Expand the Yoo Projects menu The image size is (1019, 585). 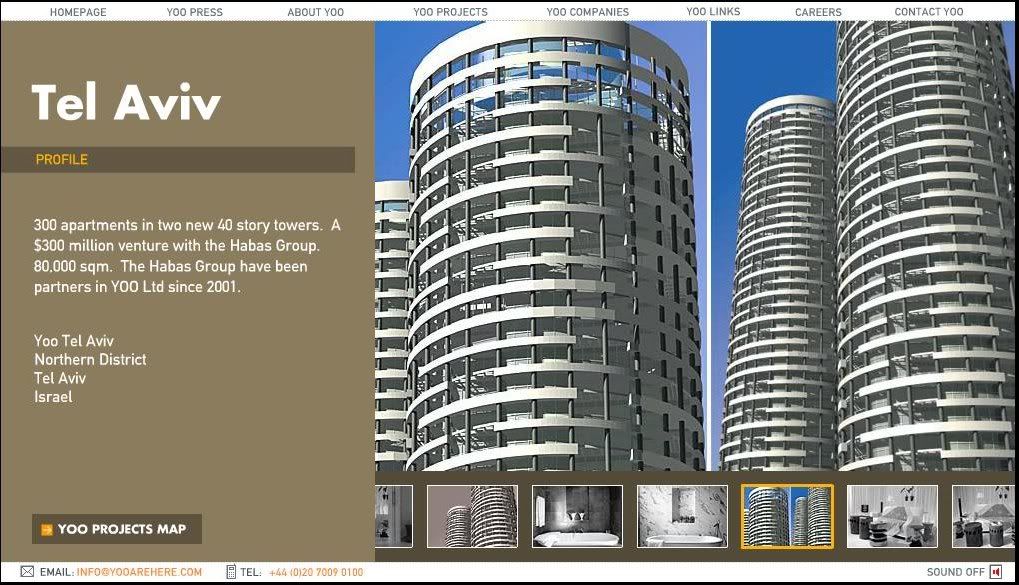click(450, 12)
